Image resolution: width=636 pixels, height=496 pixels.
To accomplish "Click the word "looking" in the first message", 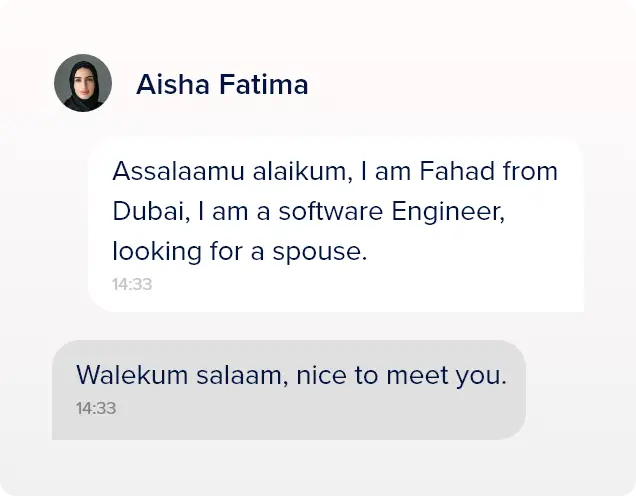I will [150, 252].
